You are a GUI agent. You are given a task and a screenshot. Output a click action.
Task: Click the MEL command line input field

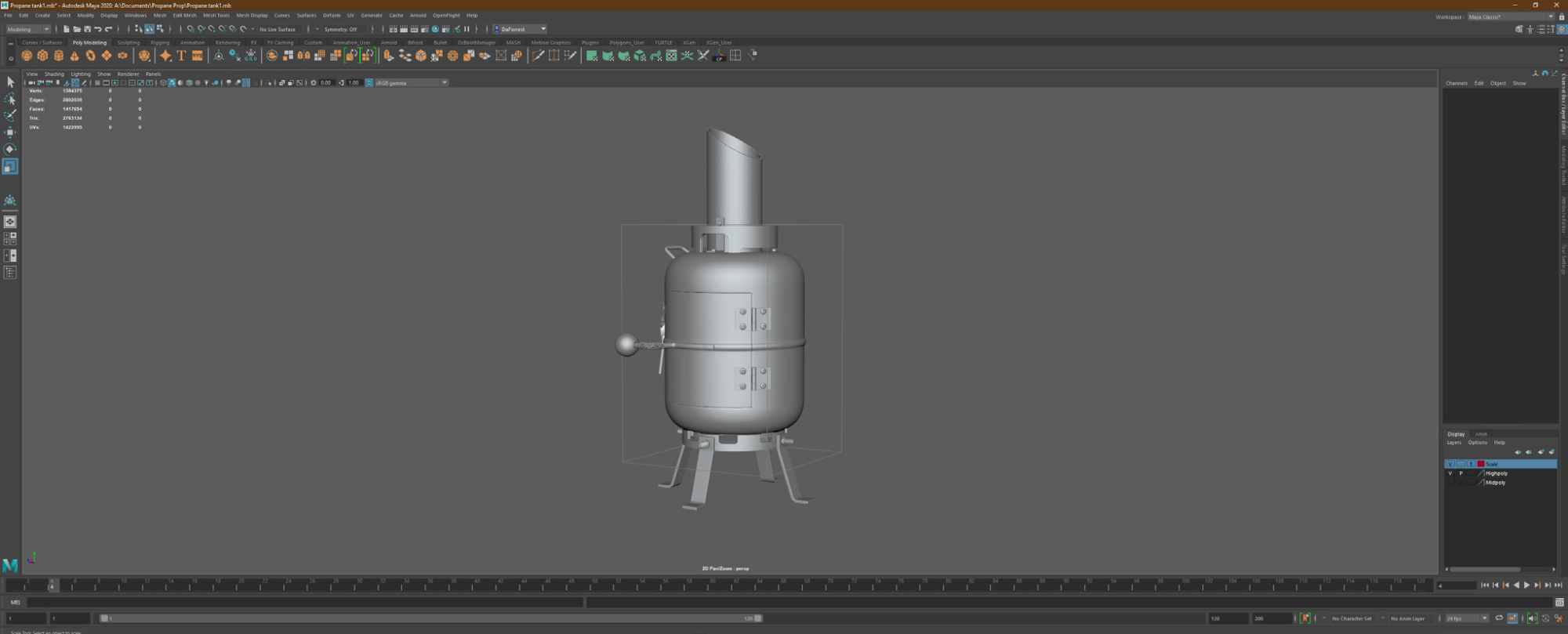pyautogui.click(x=306, y=602)
